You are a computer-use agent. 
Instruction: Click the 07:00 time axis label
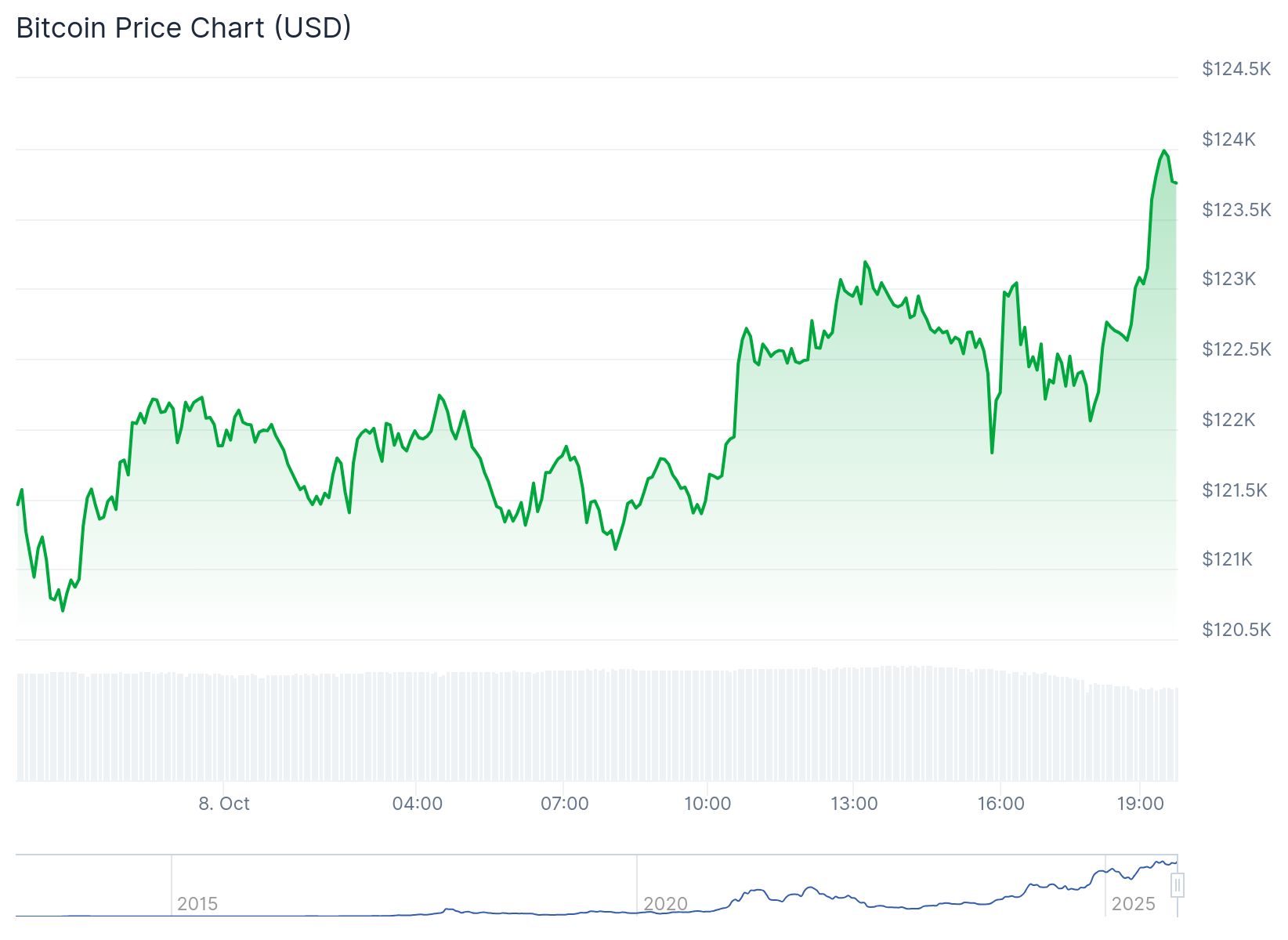click(x=564, y=804)
